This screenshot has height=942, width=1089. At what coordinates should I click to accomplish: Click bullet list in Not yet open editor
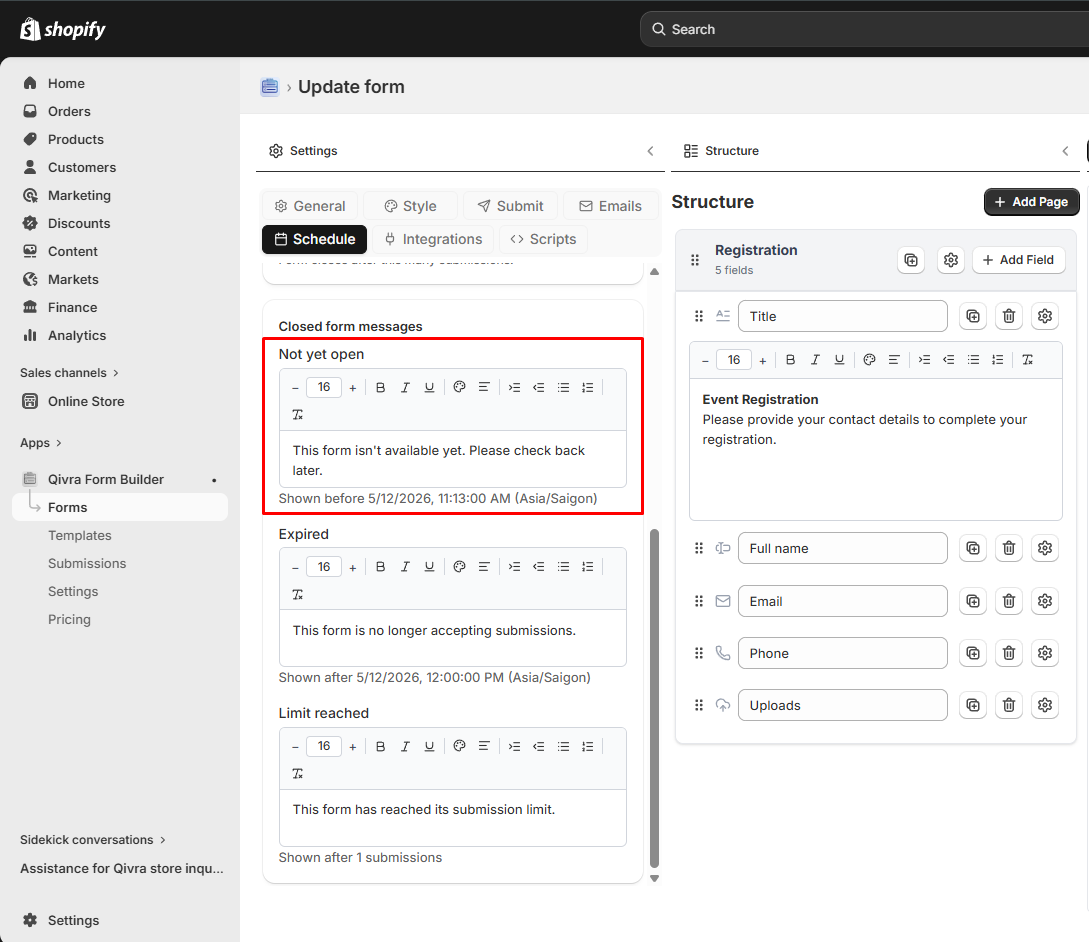[563, 388]
